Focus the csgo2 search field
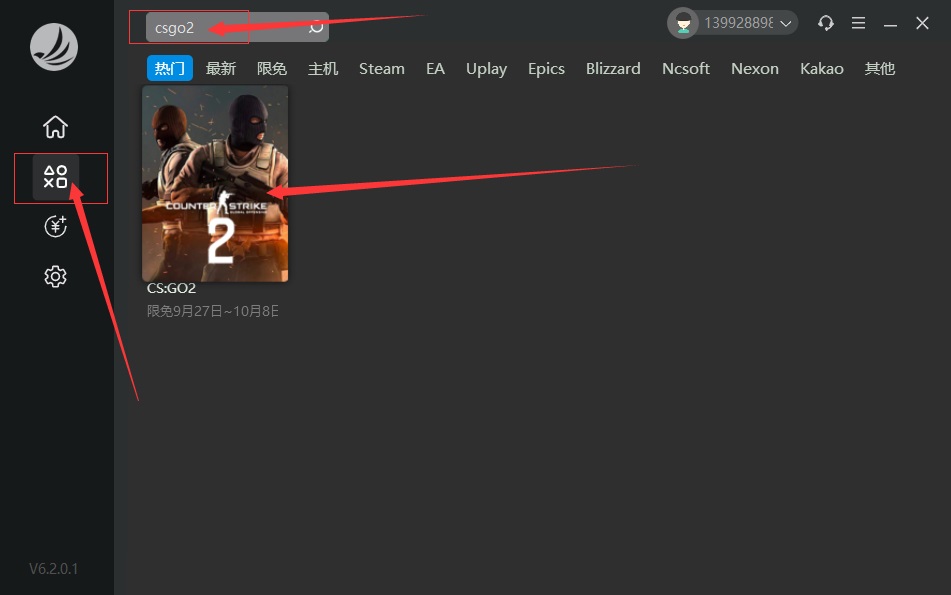951x595 pixels. tap(237, 27)
